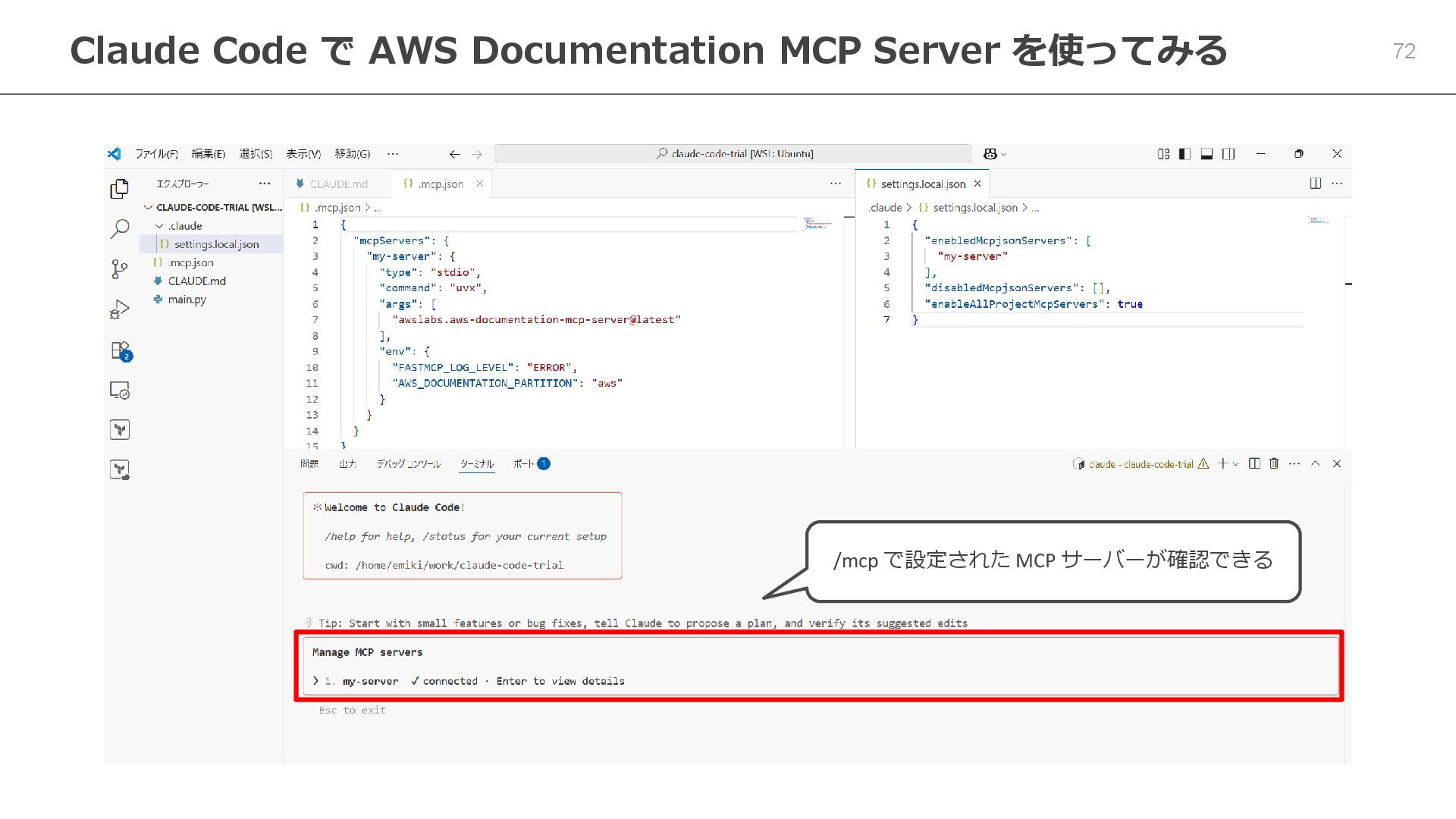Image resolution: width=1456 pixels, height=819 pixels.
Task: Open main.py in the explorer tree
Action: [212, 300]
